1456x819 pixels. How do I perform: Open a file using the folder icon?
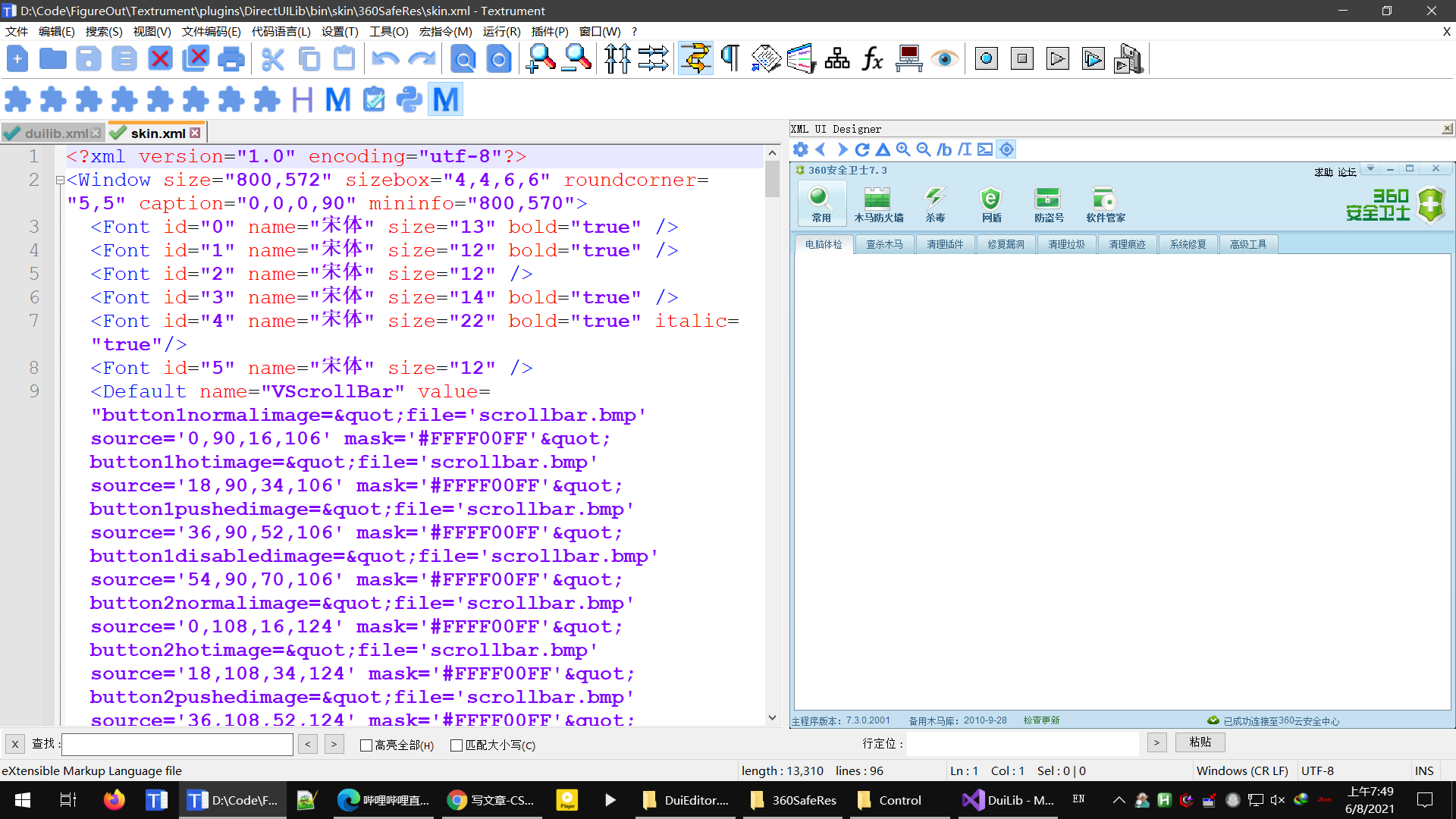coord(53,58)
